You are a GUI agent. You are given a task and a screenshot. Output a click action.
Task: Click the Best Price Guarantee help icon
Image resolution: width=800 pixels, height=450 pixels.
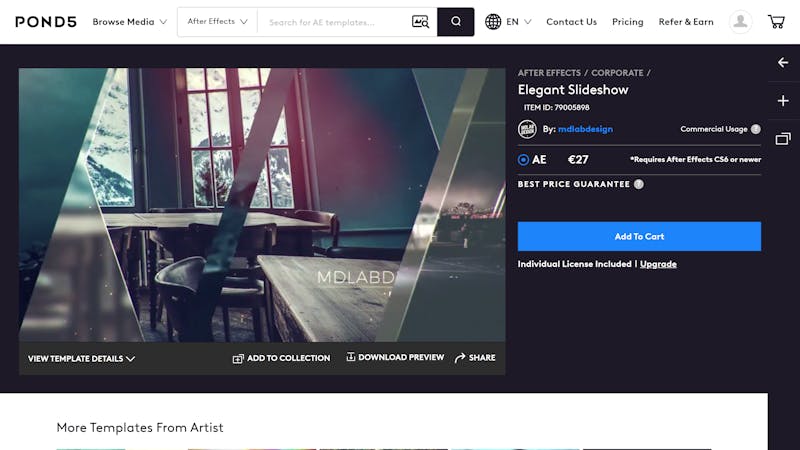639,184
